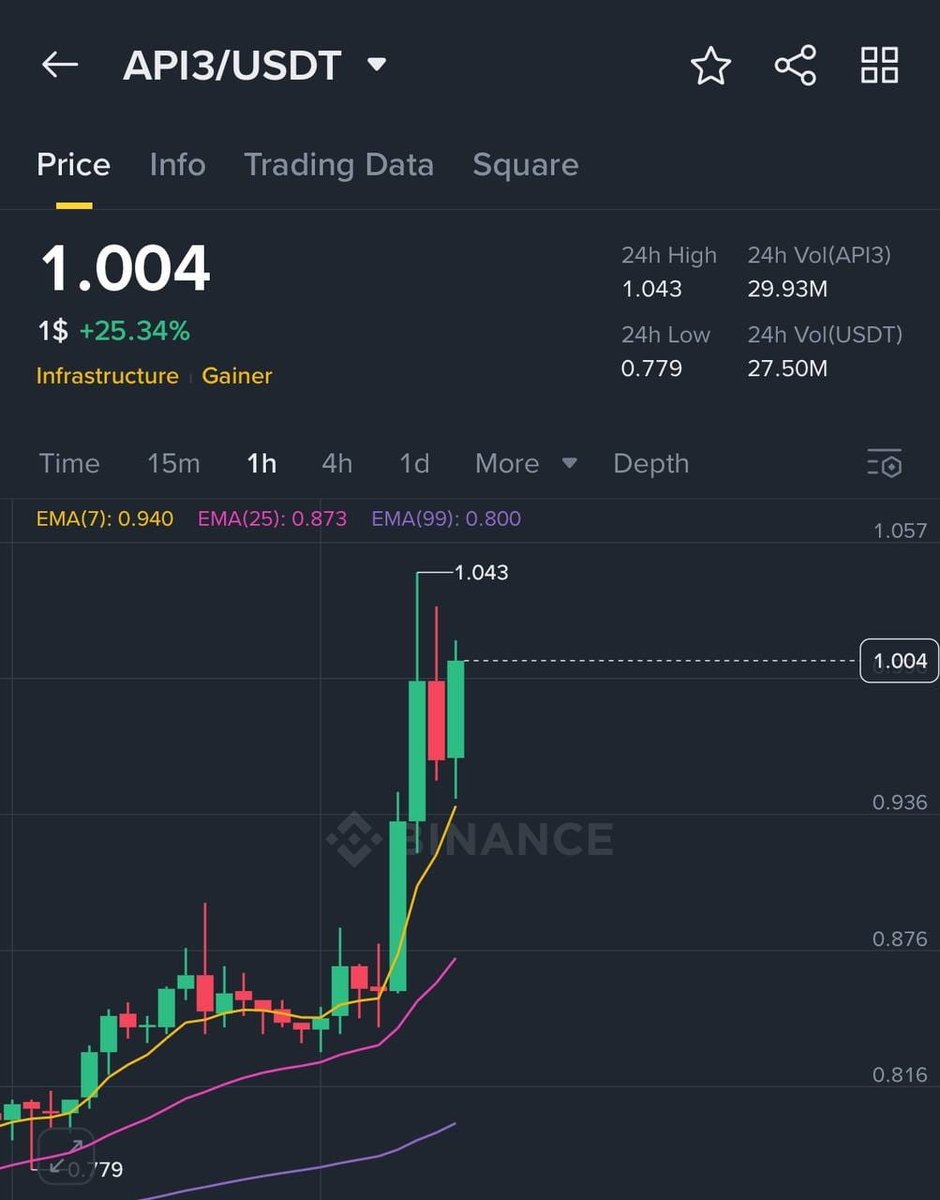Tap the +25.34% change value
This screenshot has height=1200, width=940.
(134, 331)
